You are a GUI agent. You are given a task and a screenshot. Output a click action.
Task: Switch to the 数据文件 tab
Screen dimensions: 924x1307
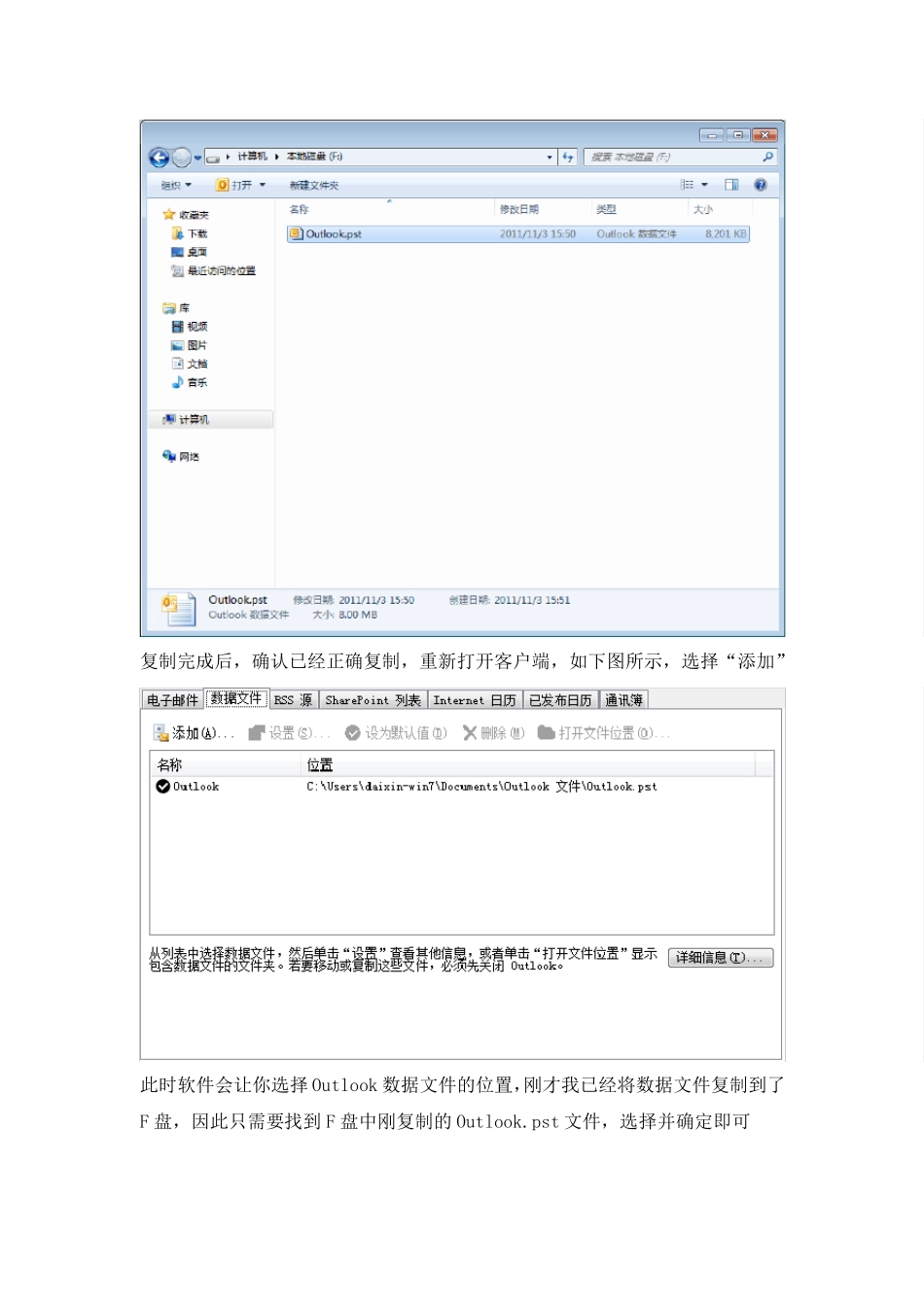236,699
